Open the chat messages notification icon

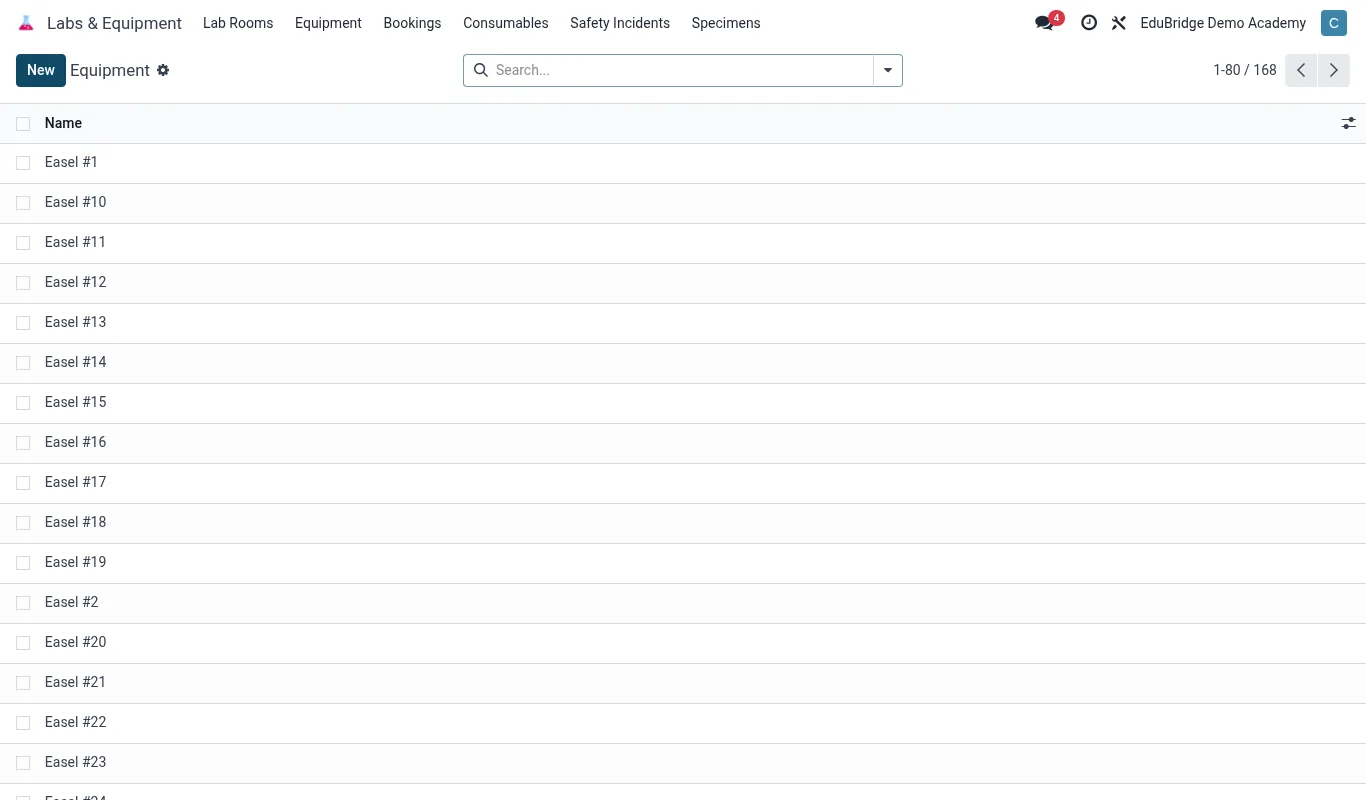[1045, 23]
